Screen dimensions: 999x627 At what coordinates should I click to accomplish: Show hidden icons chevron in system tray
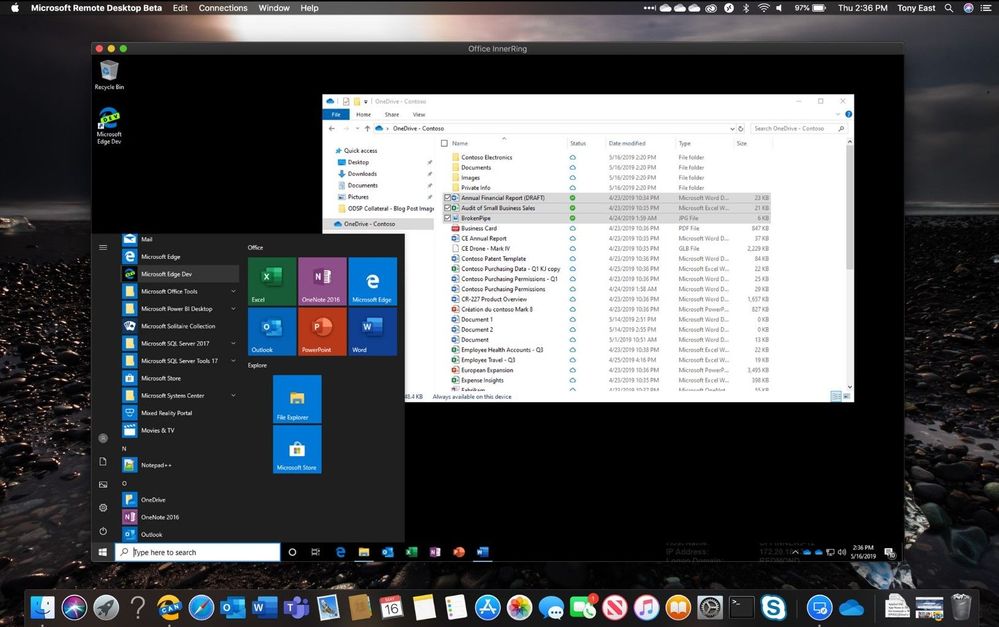[x=795, y=552]
